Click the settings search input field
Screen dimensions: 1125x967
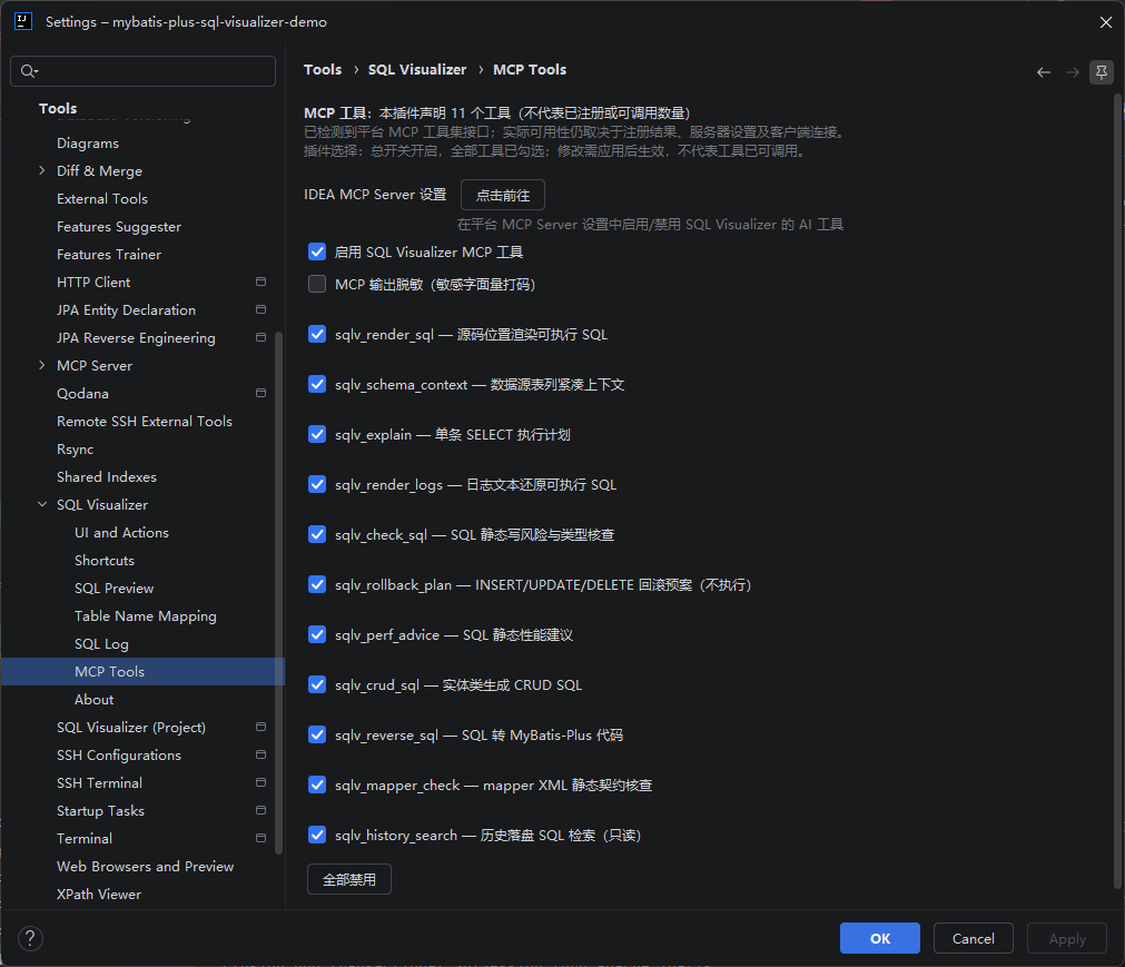[143, 71]
